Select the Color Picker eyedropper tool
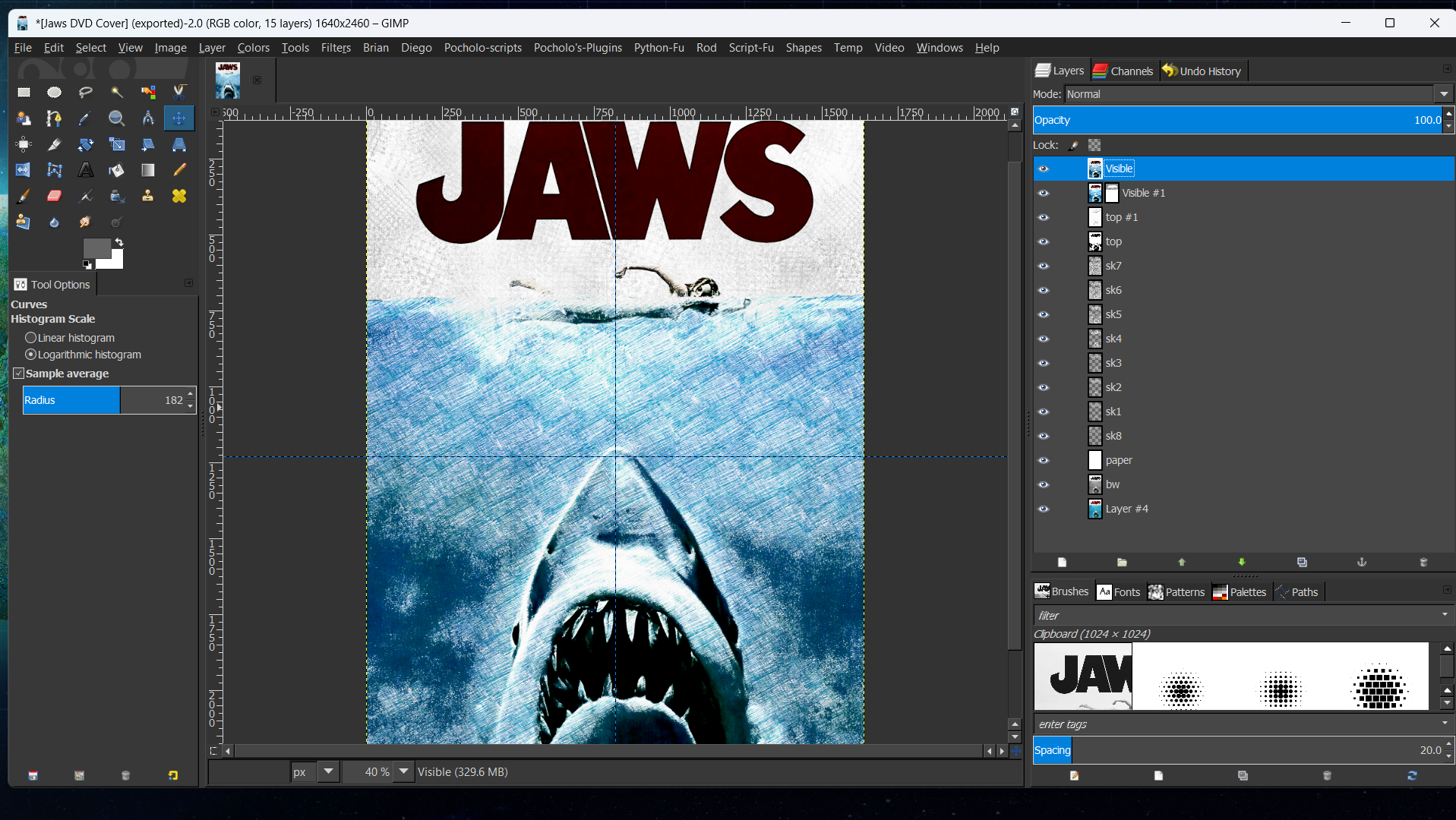This screenshot has height=820, width=1456. point(86,118)
